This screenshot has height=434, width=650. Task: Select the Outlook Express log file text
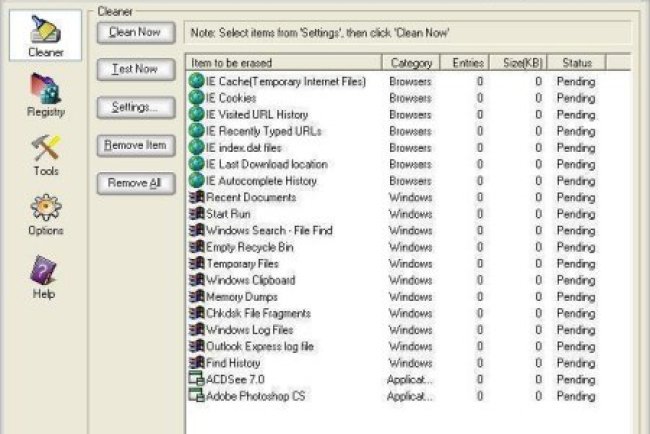click(260, 347)
